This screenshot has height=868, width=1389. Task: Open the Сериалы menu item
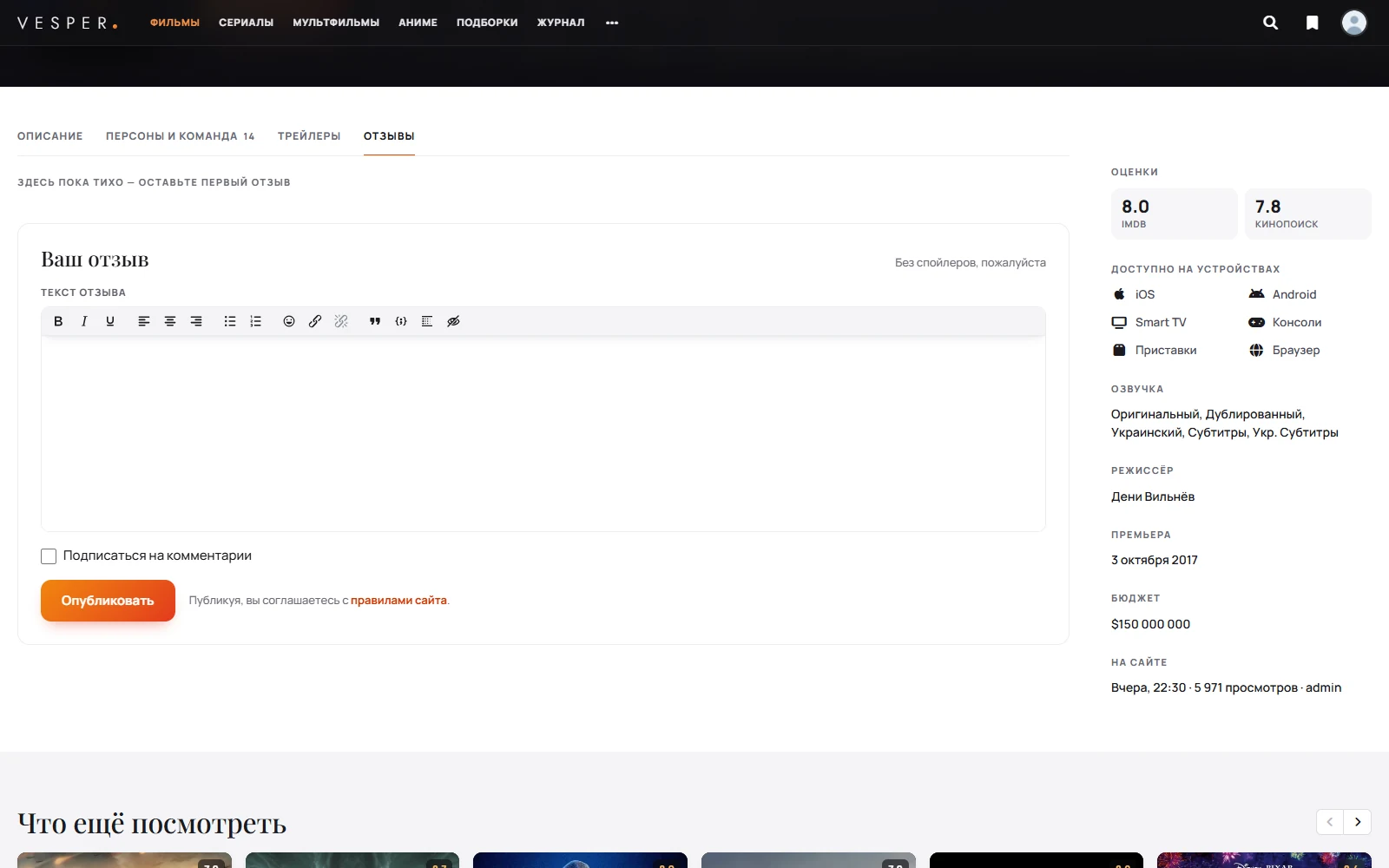tap(246, 23)
